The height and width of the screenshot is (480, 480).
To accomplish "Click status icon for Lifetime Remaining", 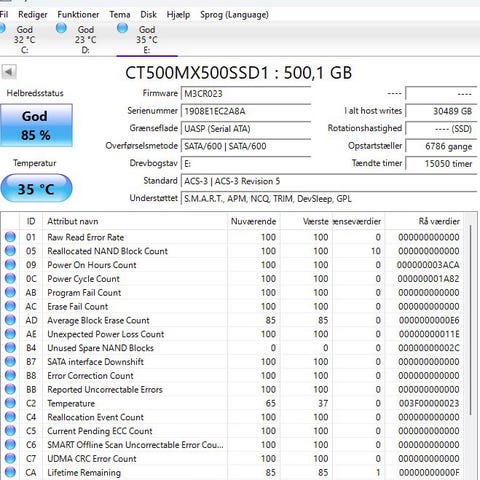I will pos(10,472).
